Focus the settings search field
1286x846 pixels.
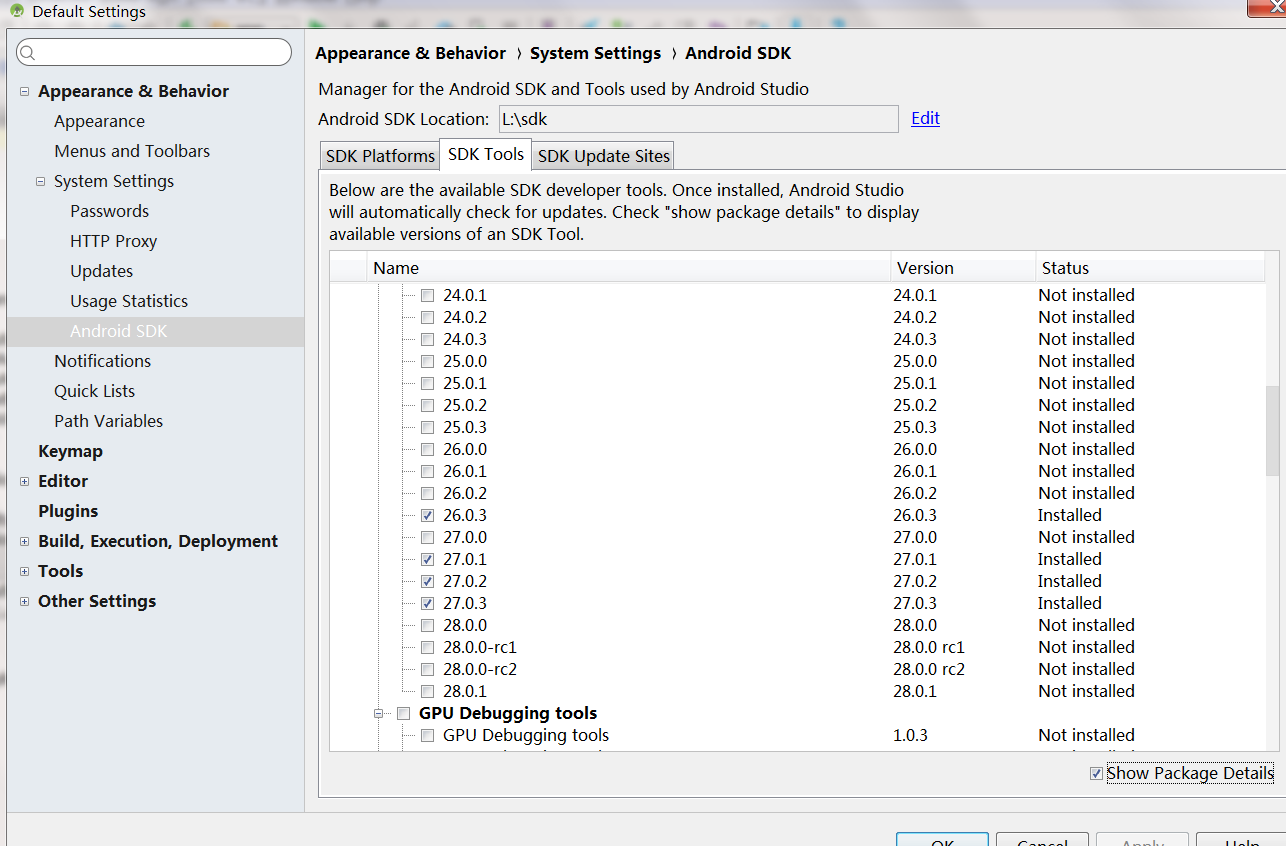pos(154,52)
